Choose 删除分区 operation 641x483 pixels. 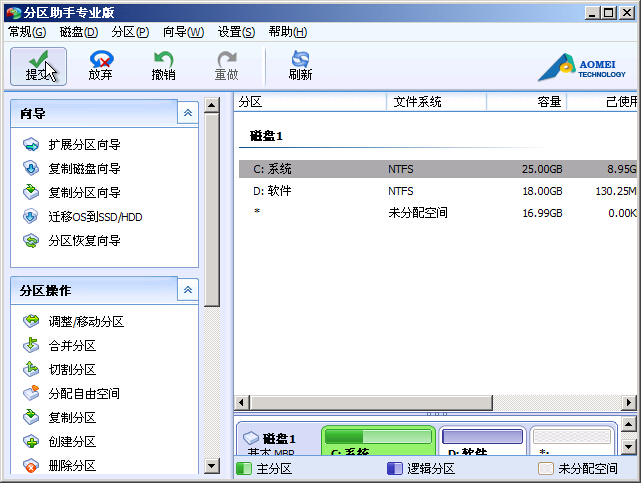[72, 466]
